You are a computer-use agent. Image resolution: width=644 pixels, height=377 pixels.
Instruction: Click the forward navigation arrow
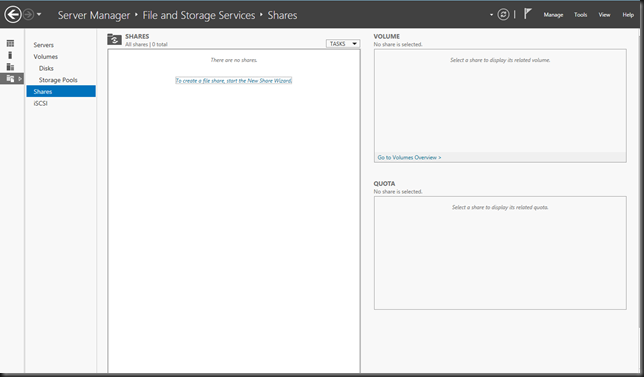[x=28, y=15]
